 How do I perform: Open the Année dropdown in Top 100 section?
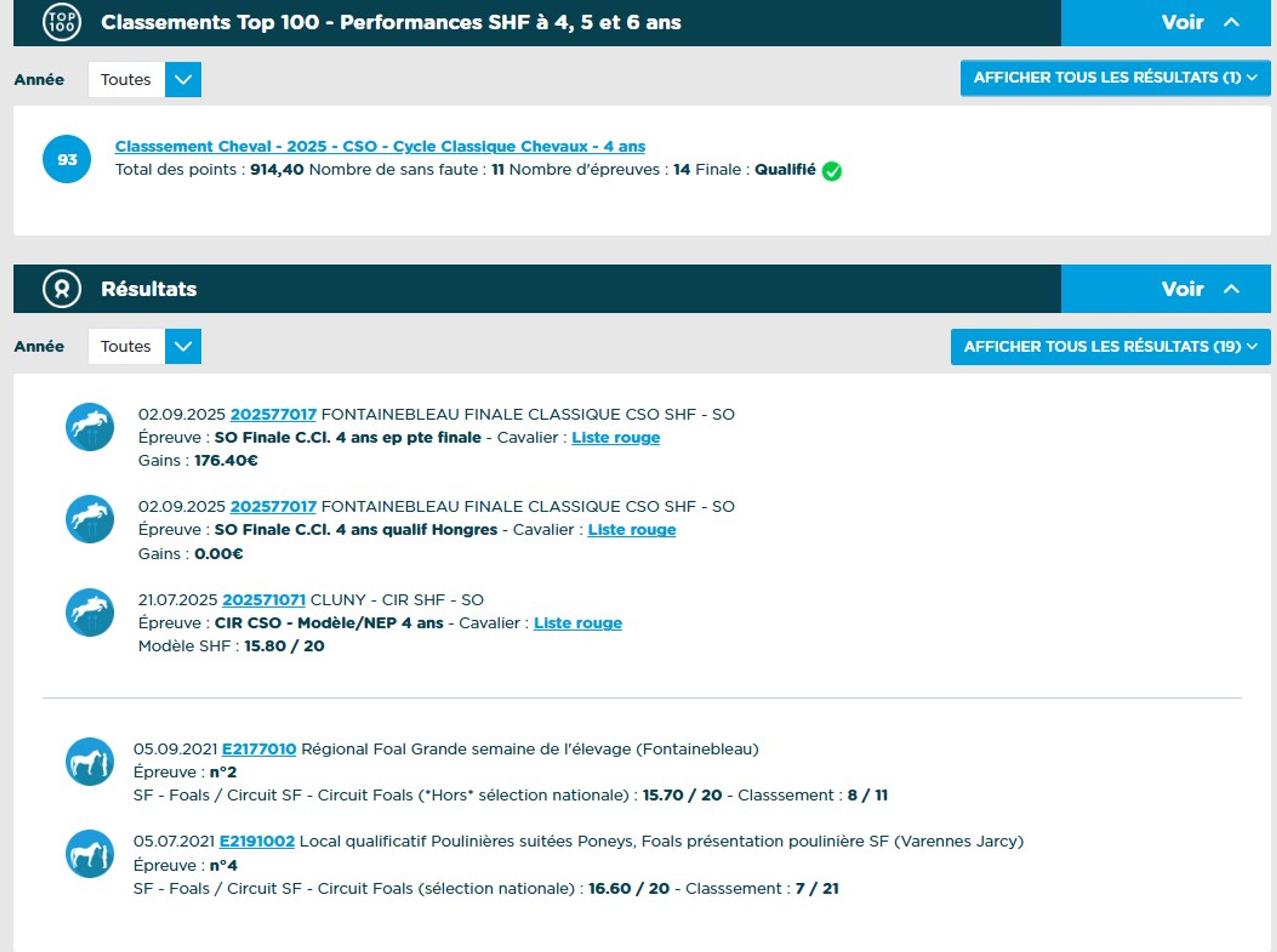point(183,79)
